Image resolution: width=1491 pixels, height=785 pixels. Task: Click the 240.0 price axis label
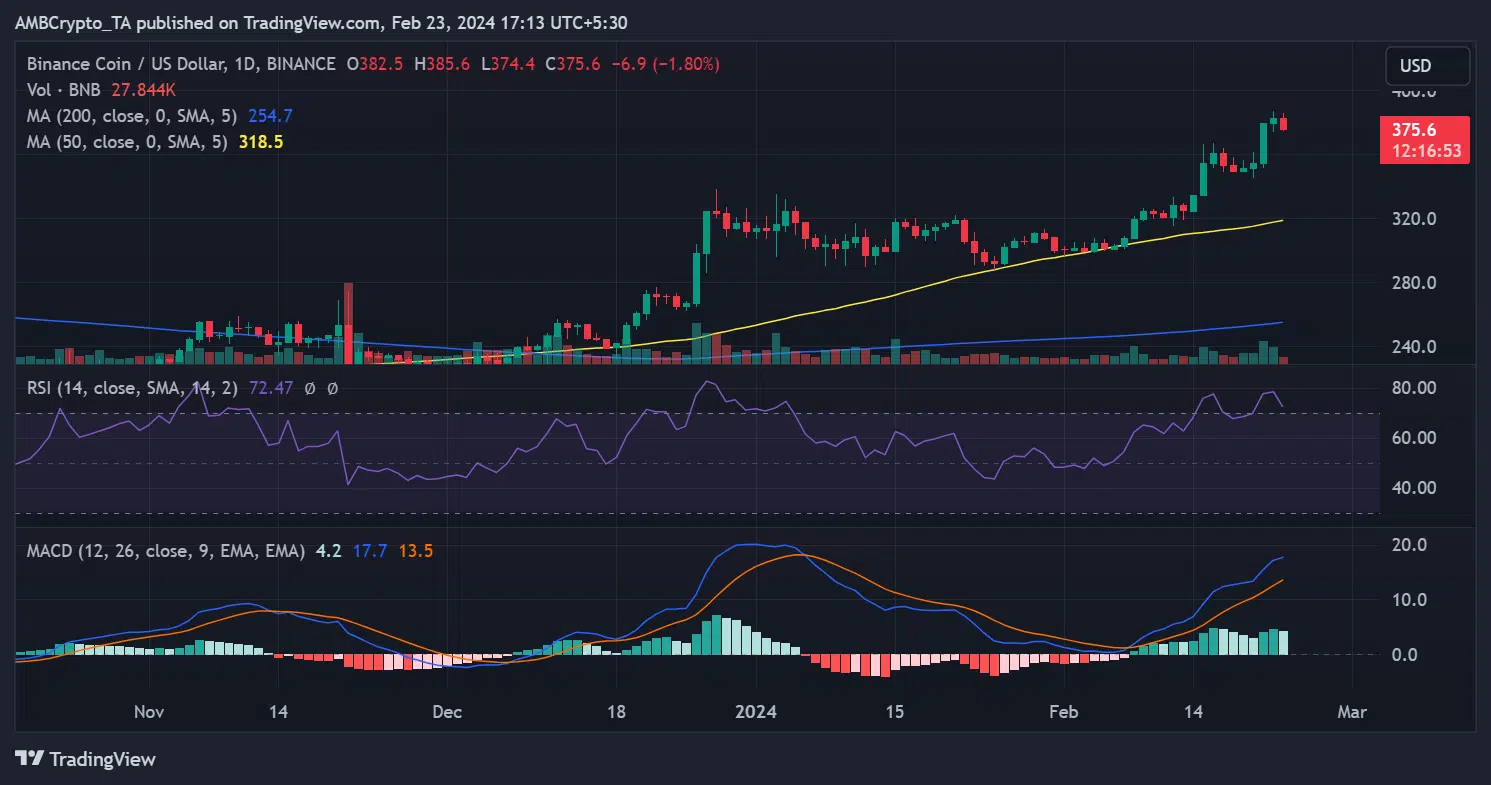pyautogui.click(x=1413, y=347)
